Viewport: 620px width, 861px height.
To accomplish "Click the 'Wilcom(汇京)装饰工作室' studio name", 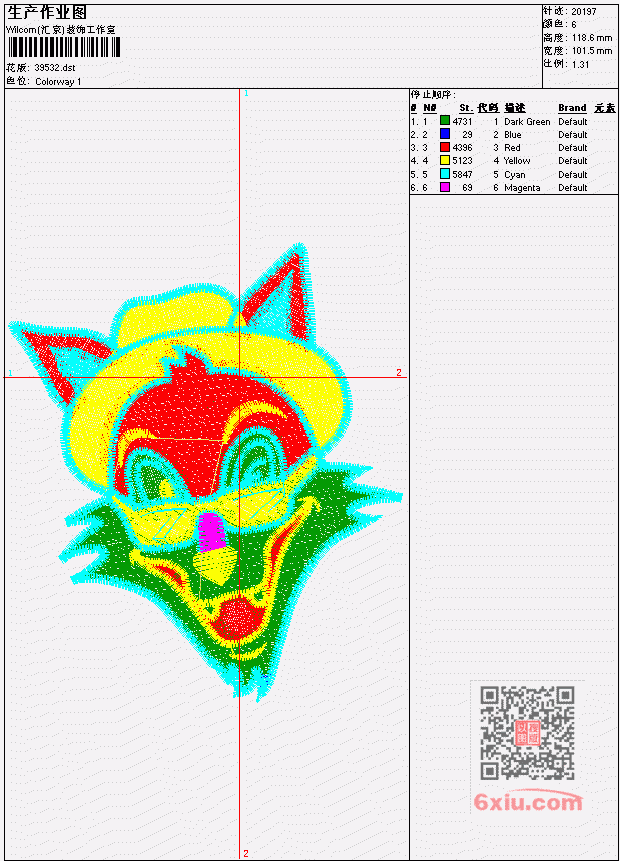I will 60,30.
